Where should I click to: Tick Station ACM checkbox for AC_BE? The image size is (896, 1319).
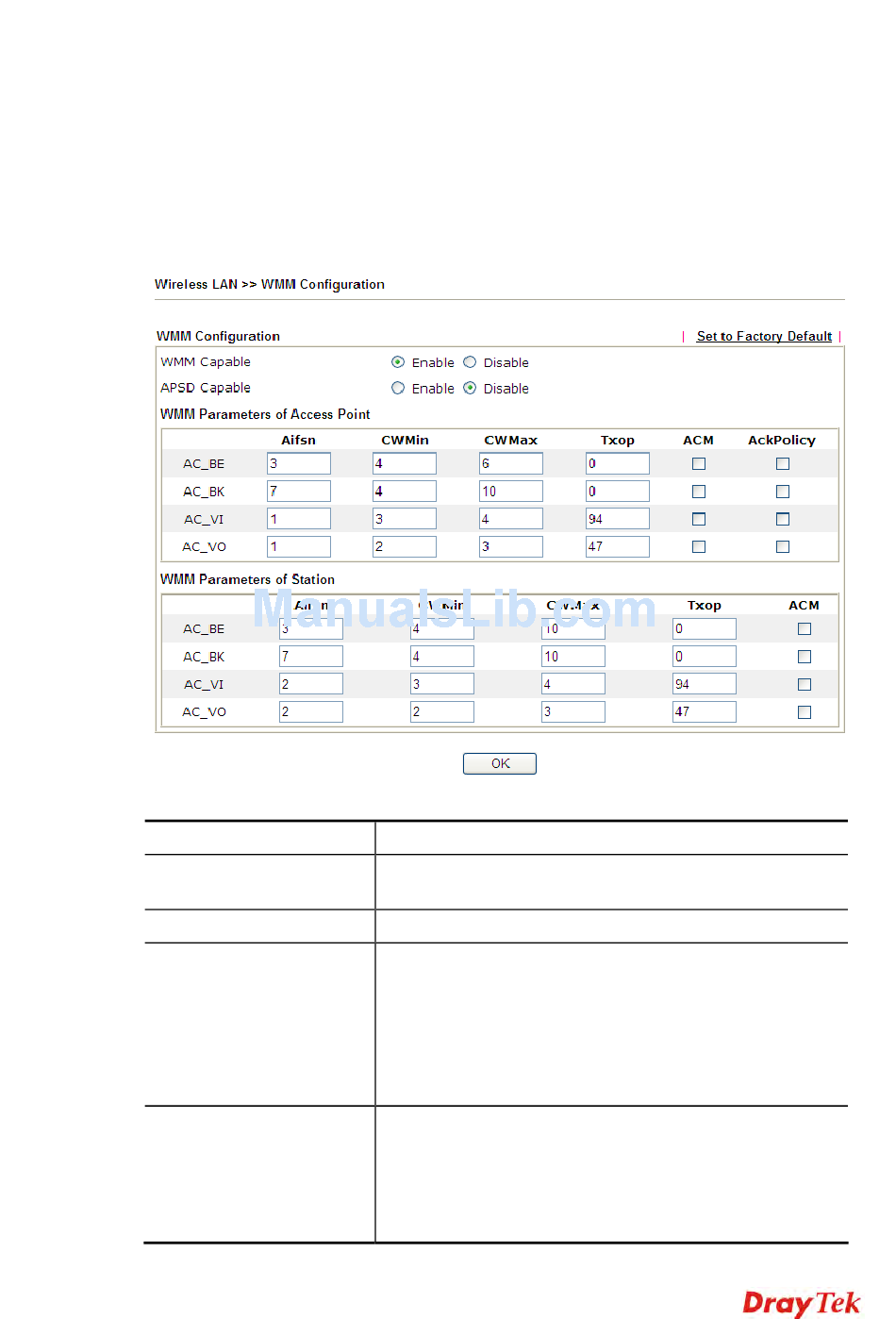click(x=805, y=628)
